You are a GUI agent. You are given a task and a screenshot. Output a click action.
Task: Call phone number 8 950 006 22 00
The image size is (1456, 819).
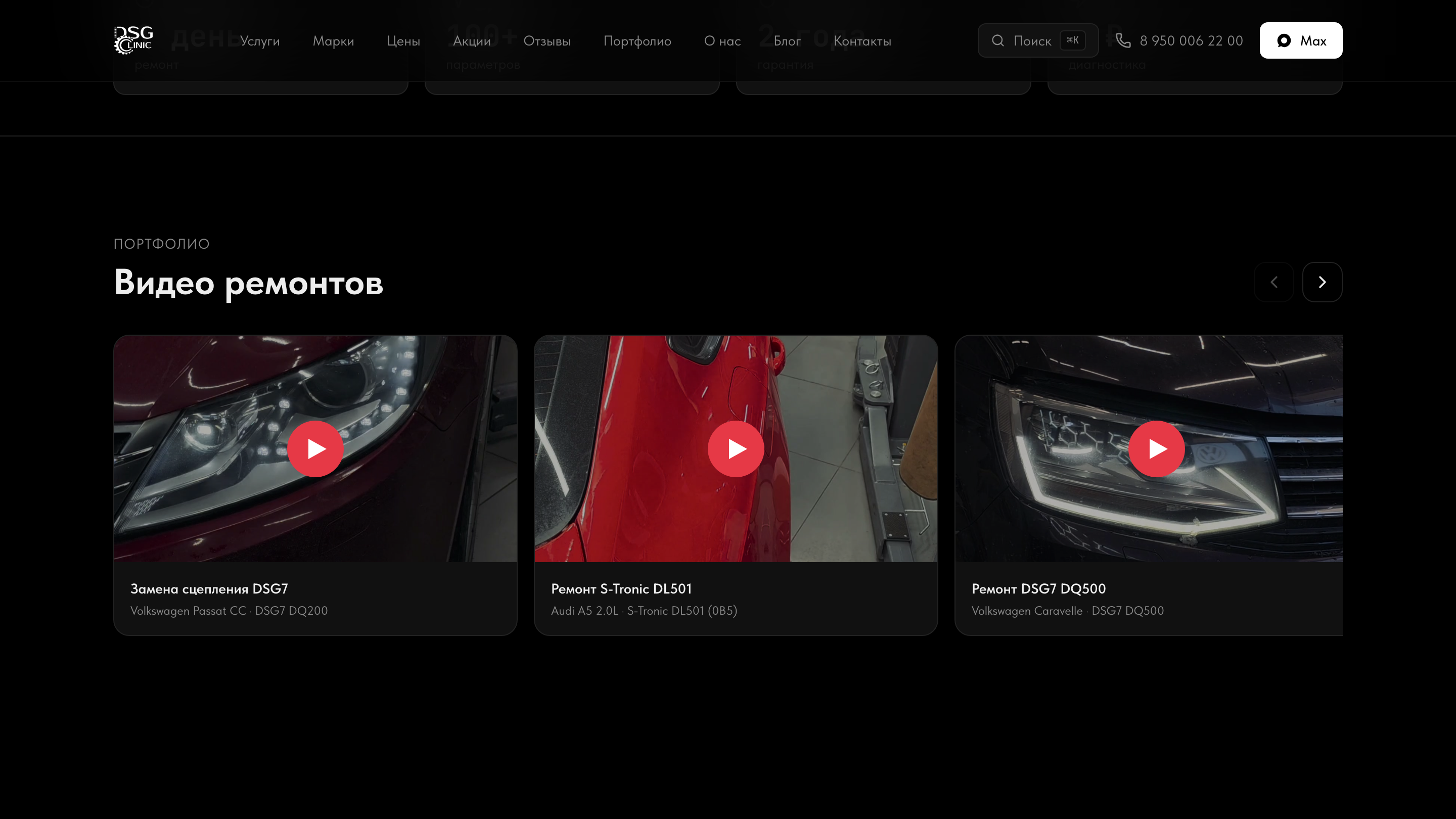(x=1191, y=40)
